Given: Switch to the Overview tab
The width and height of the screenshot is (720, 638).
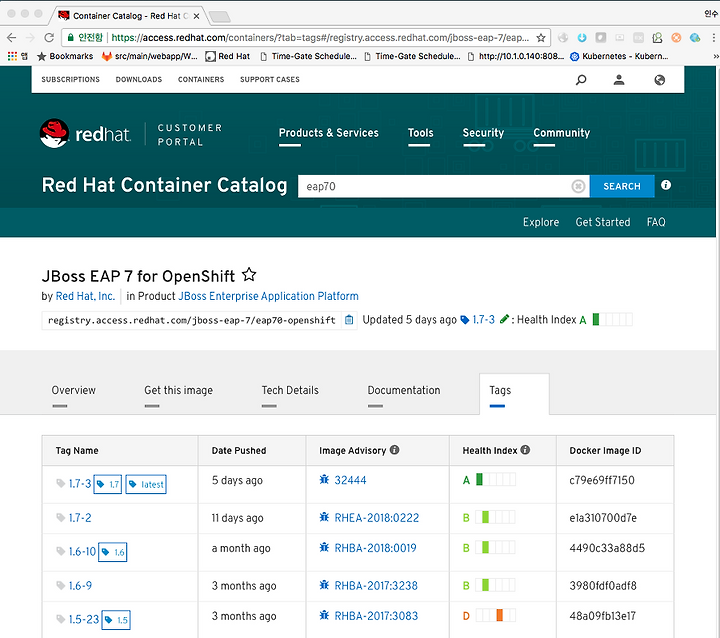Looking at the screenshot, I should point(73,390).
